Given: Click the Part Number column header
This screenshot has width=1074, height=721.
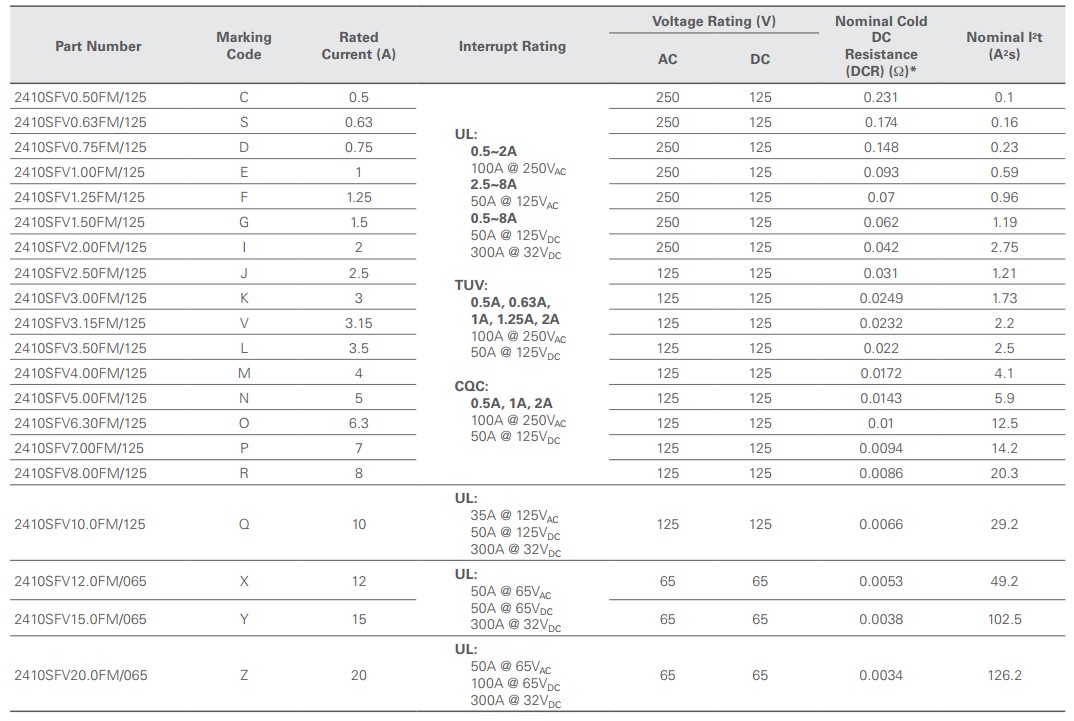Looking at the screenshot, I should pyautogui.click(x=98, y=46).
